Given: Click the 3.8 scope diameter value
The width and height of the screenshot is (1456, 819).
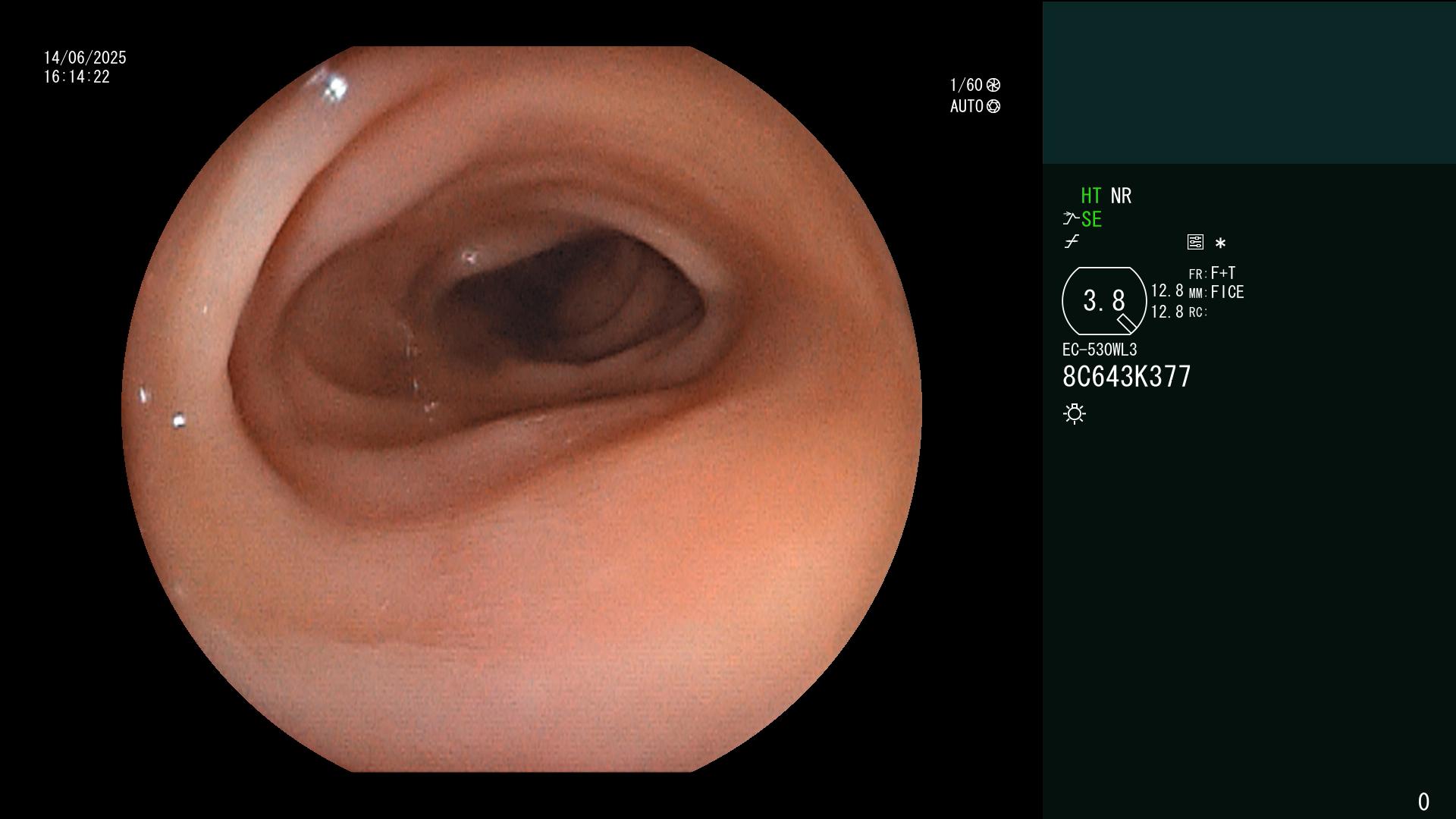Looking at the screenshot, I should (1104, 301).
